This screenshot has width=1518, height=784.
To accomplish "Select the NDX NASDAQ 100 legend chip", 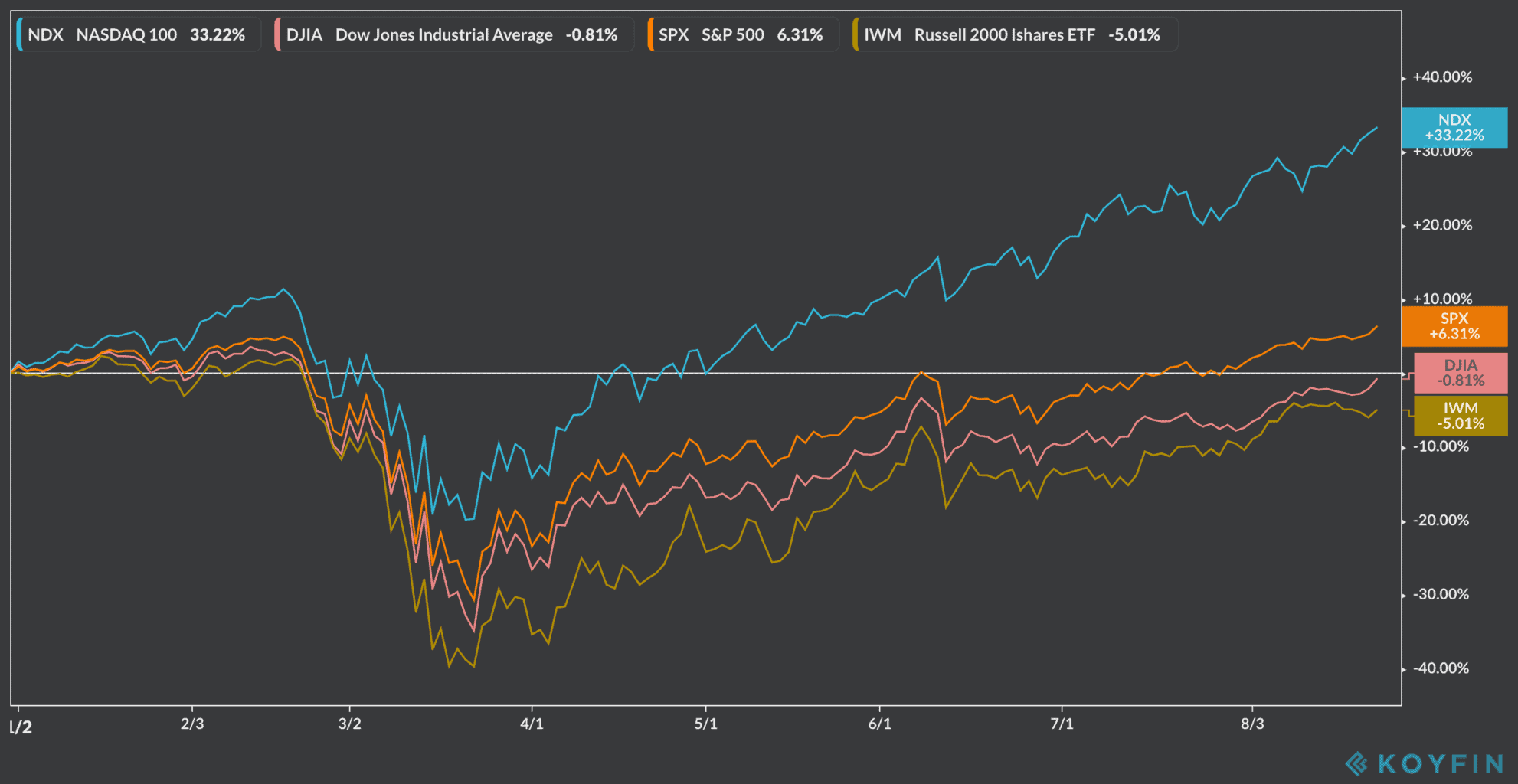I will pyautogui.click(x=139, y=34).
